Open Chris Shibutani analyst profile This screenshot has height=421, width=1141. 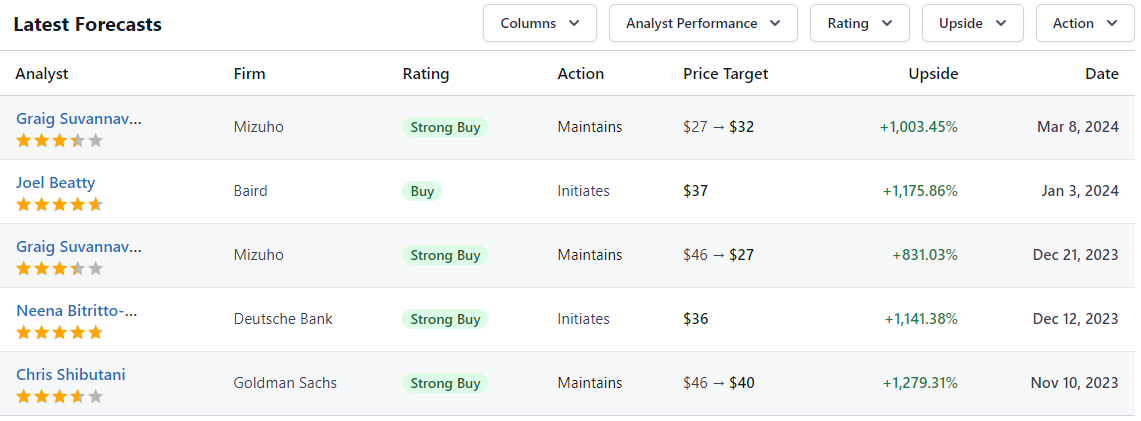71,374
